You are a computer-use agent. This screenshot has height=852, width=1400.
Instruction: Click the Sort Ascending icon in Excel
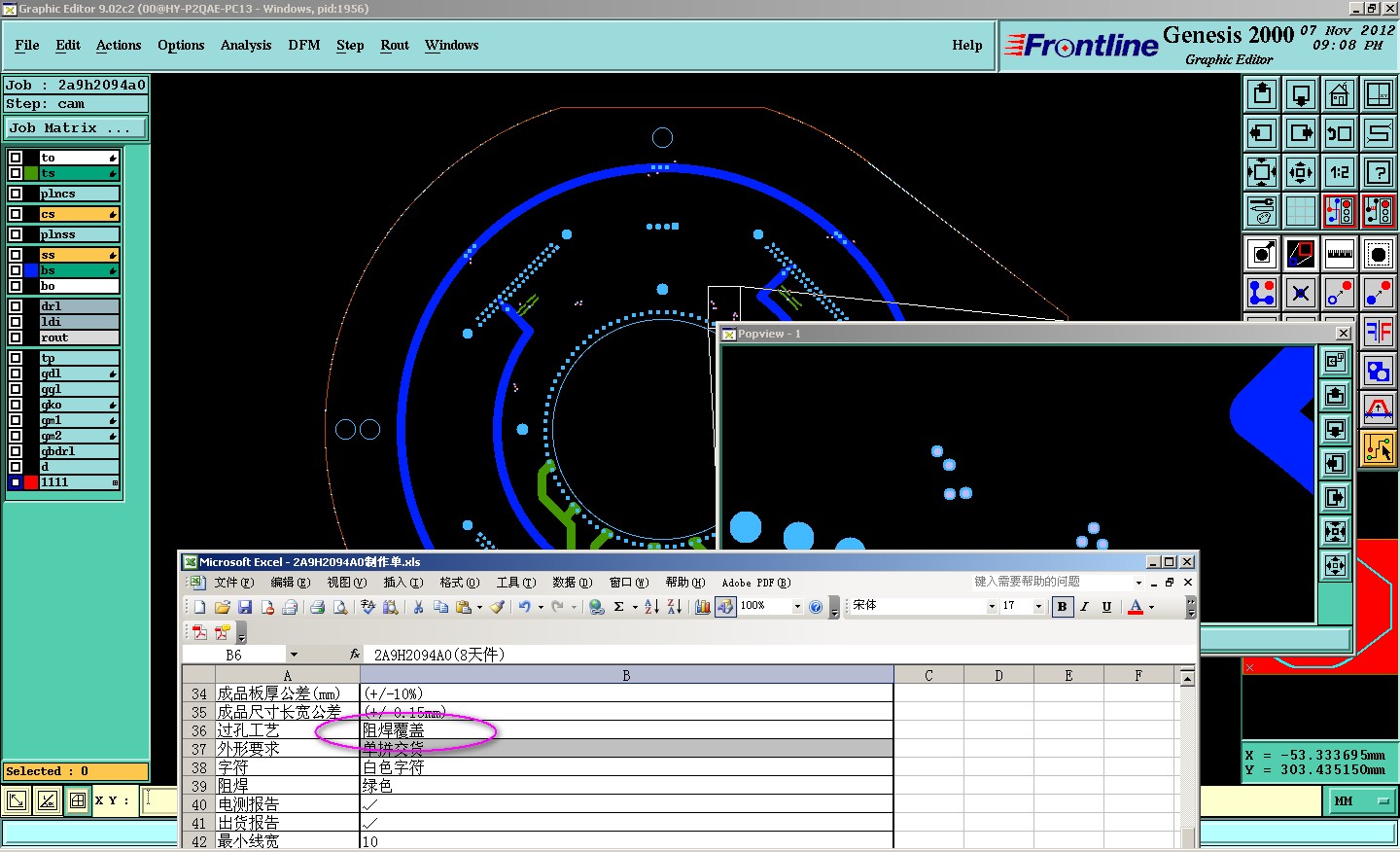point(652,607)
